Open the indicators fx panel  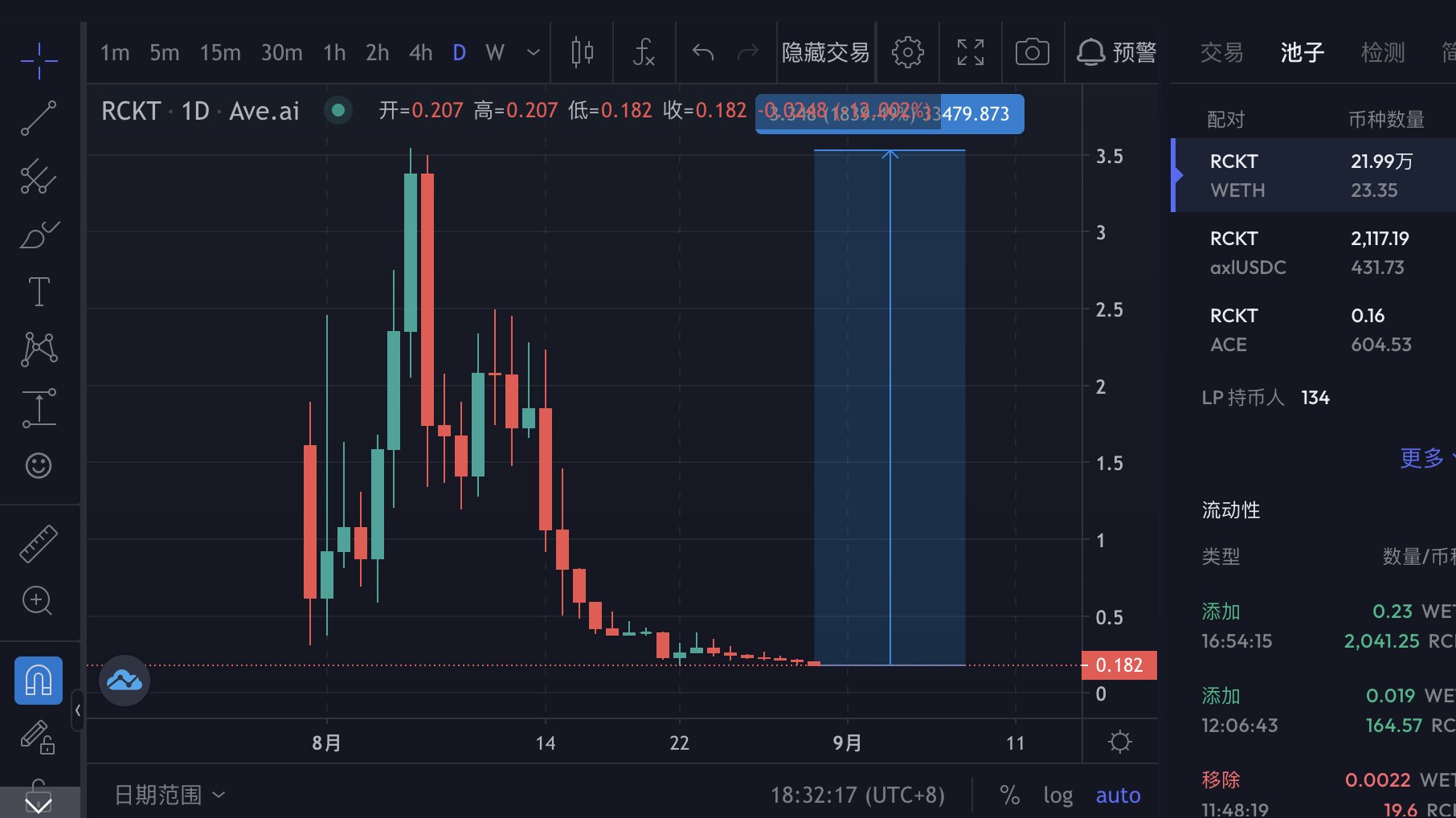click(x=643, y=52)
